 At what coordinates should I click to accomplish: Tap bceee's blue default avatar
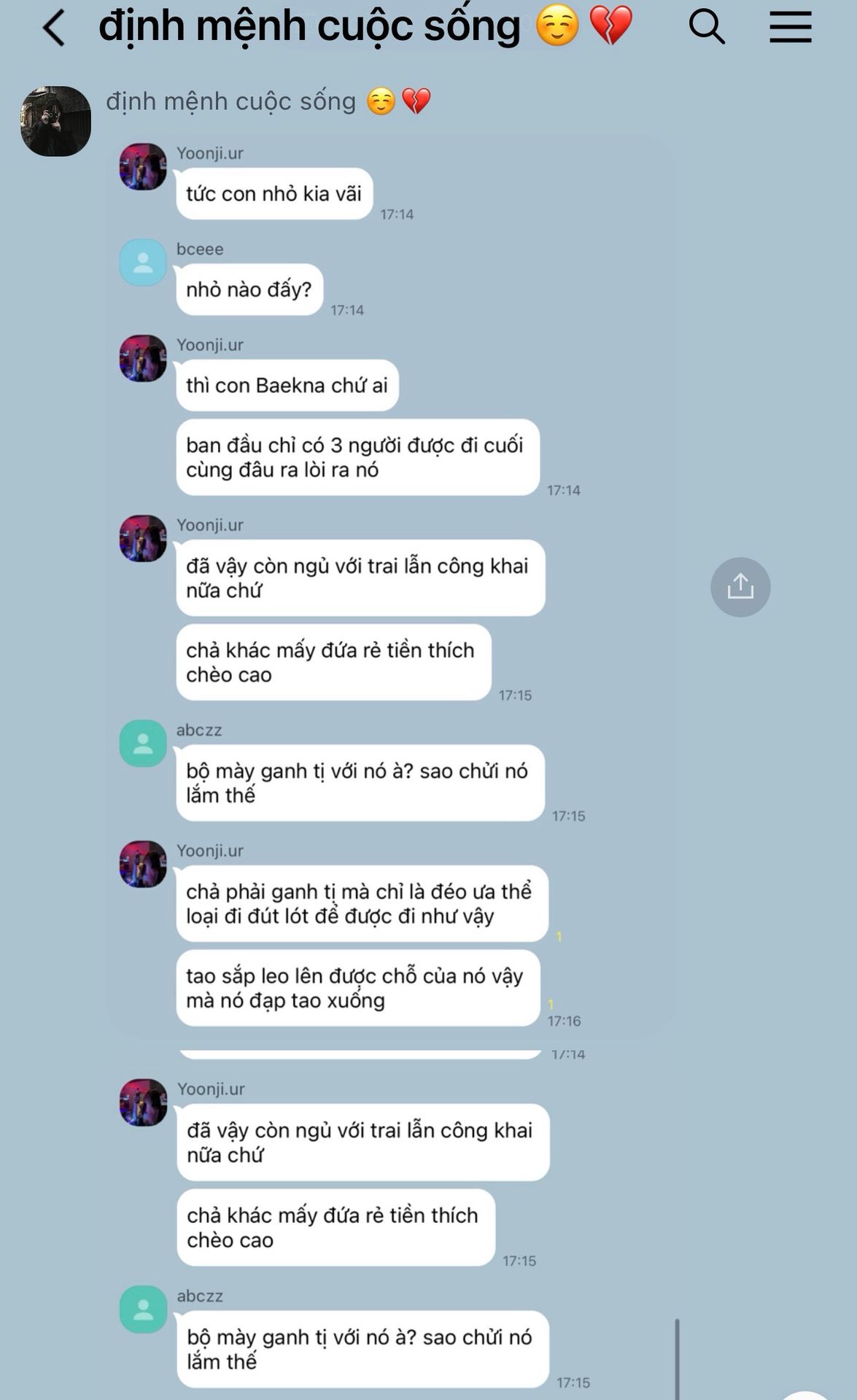143,262
